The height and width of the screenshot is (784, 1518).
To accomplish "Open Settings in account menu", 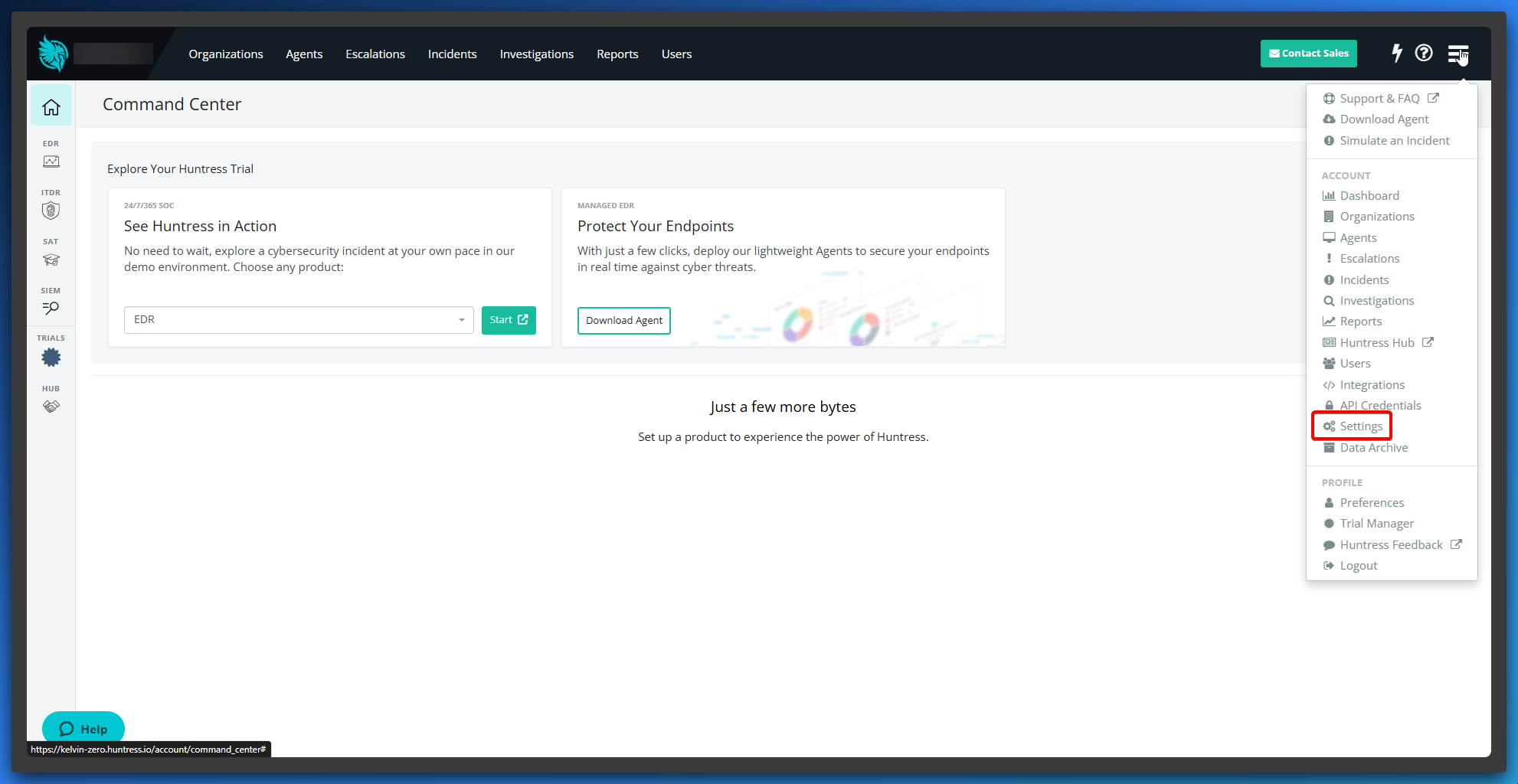I will tap(1353, 426).
